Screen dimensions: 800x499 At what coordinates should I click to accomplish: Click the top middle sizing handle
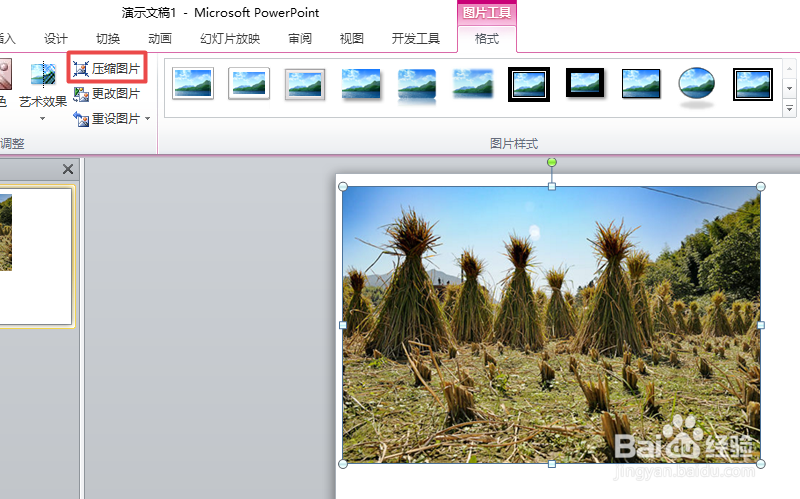pos(552,187)
